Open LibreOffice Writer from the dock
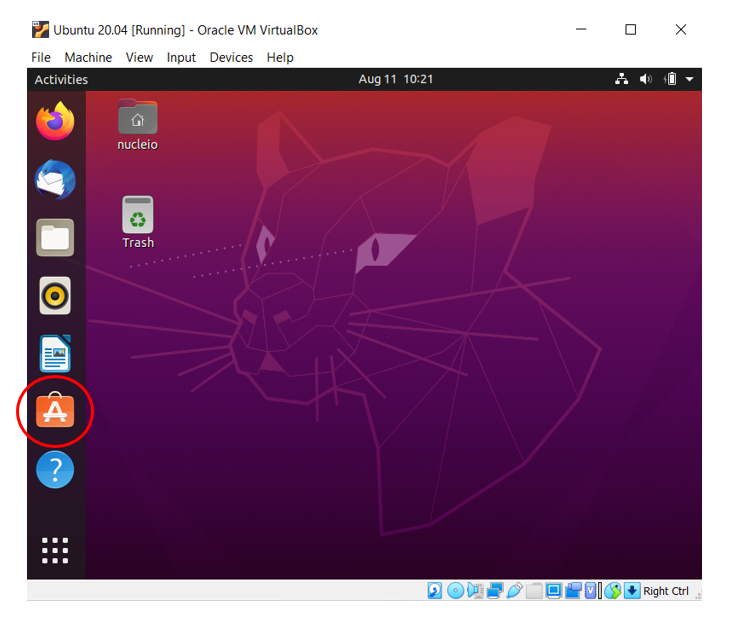Image resolution: width=729 pixels, height=622 pixels. (x=55, y=354)
